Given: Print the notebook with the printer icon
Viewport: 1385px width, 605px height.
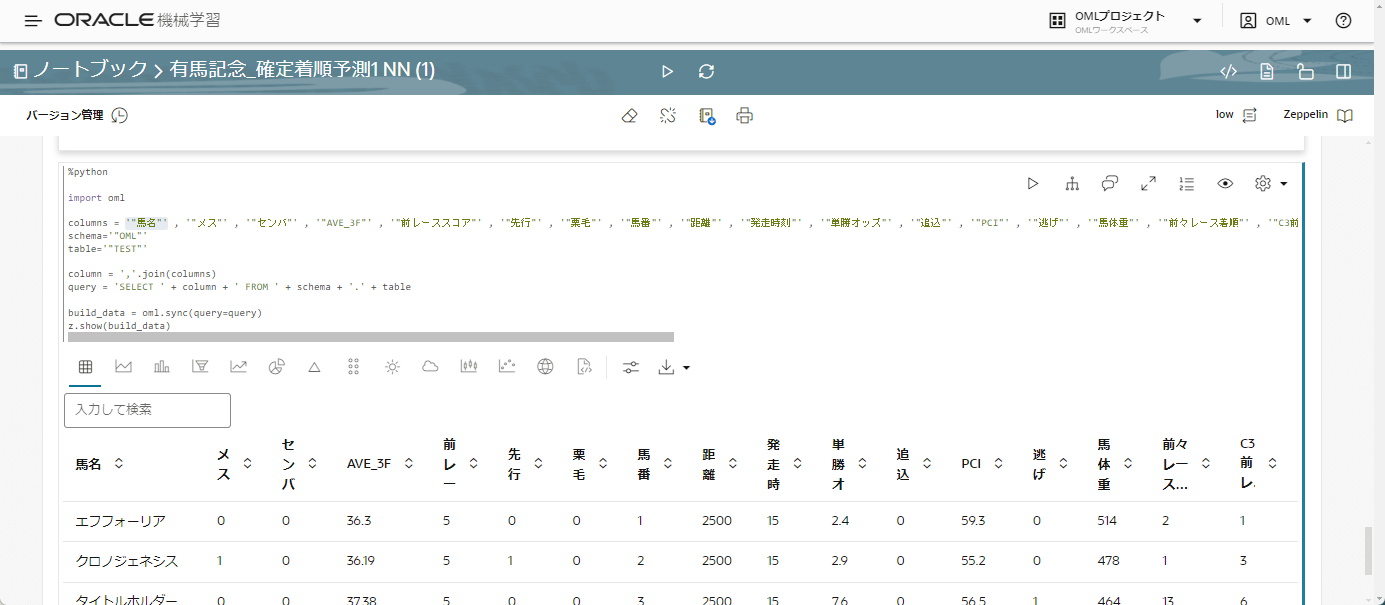Looking at the screenshot, I should [x=744, y=116].
